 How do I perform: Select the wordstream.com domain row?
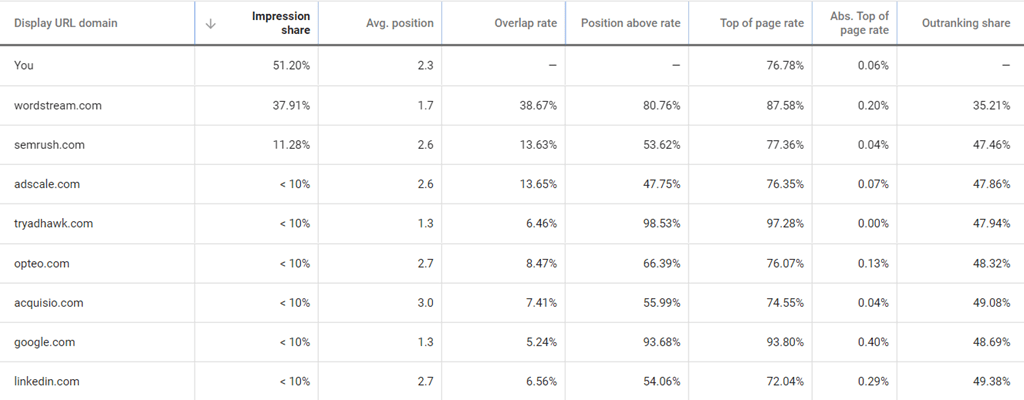pyautogui.click(x=58, y=105)
